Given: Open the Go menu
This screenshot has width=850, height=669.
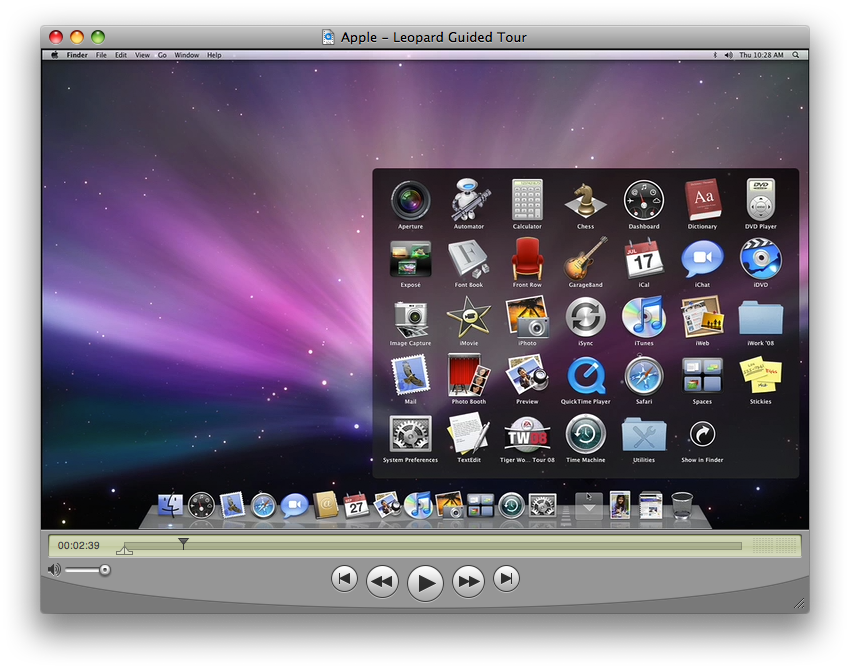Looking at the screenshot, I should 162,55.
